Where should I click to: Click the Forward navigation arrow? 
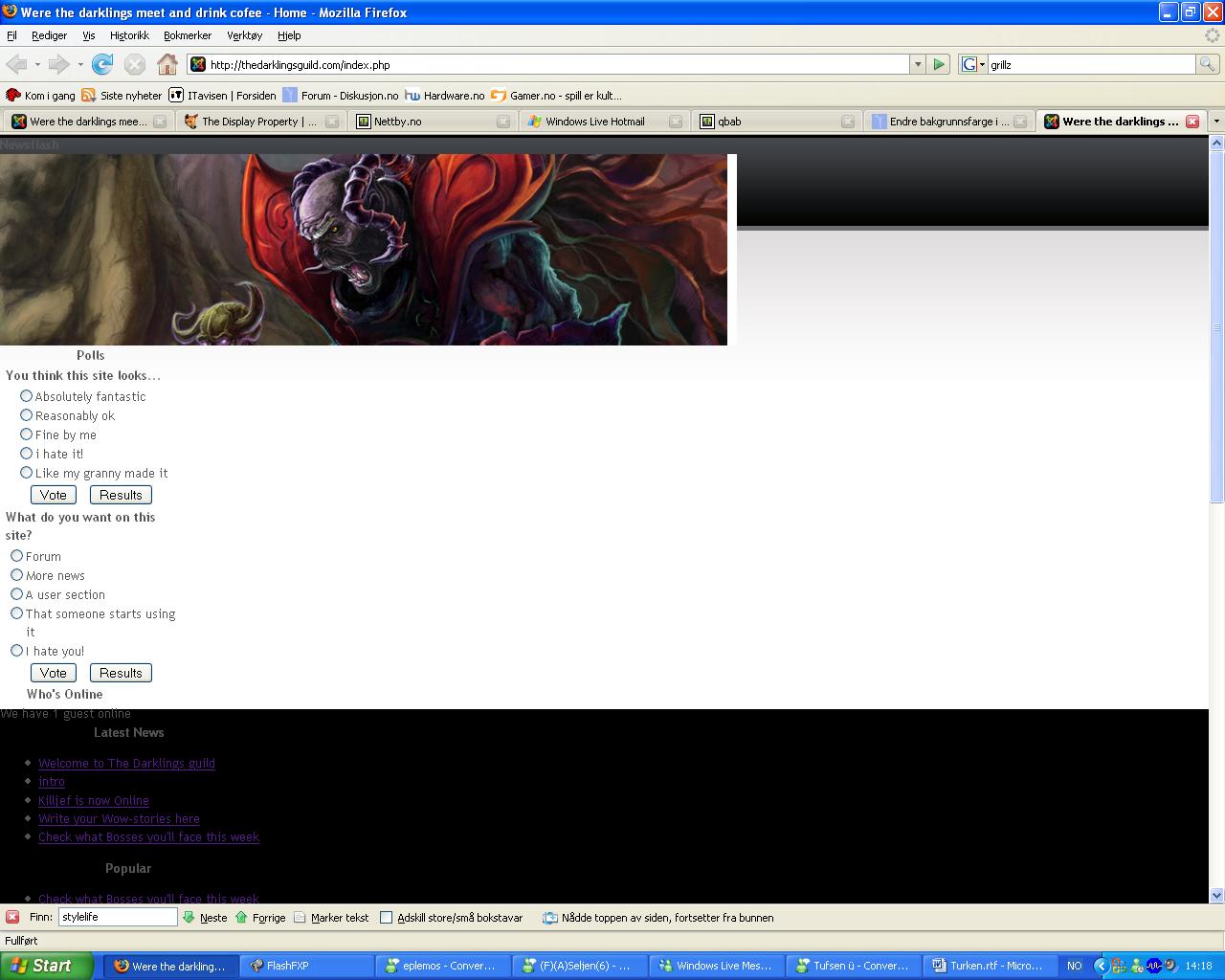pyautogui.click(x=58, y=64)
